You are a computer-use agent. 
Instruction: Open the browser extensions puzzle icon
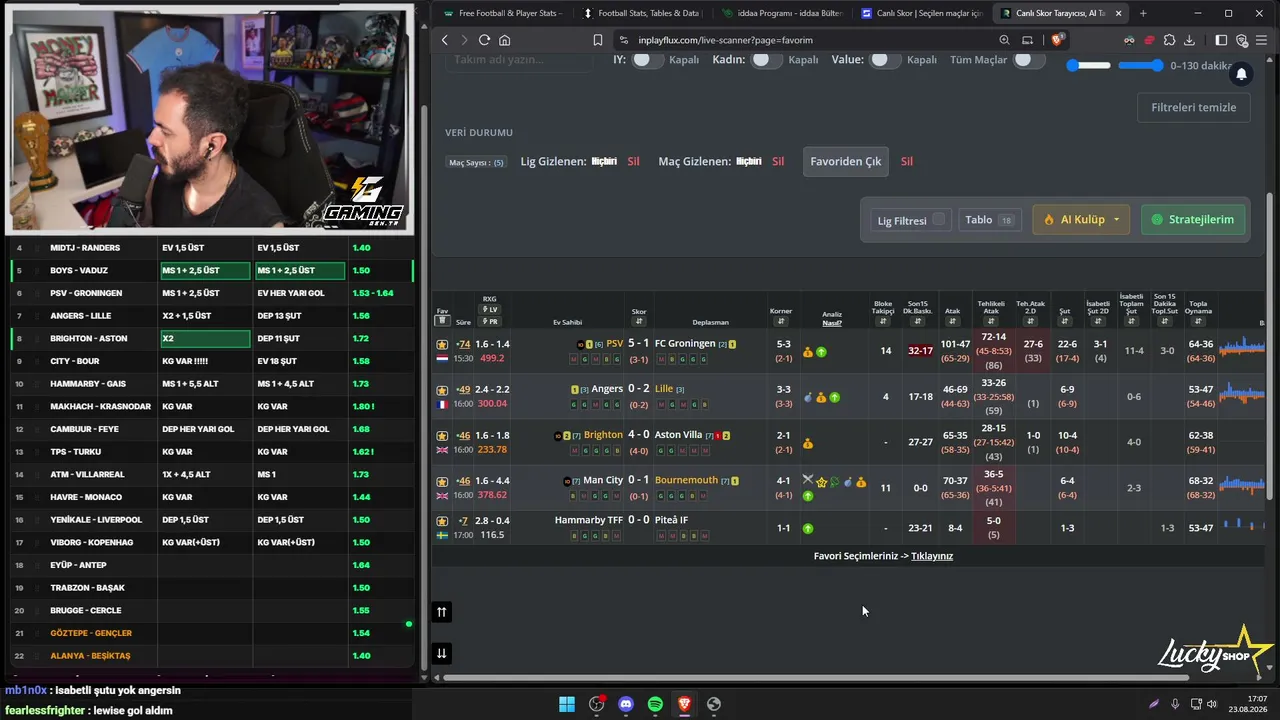(x=1169, y=40)
